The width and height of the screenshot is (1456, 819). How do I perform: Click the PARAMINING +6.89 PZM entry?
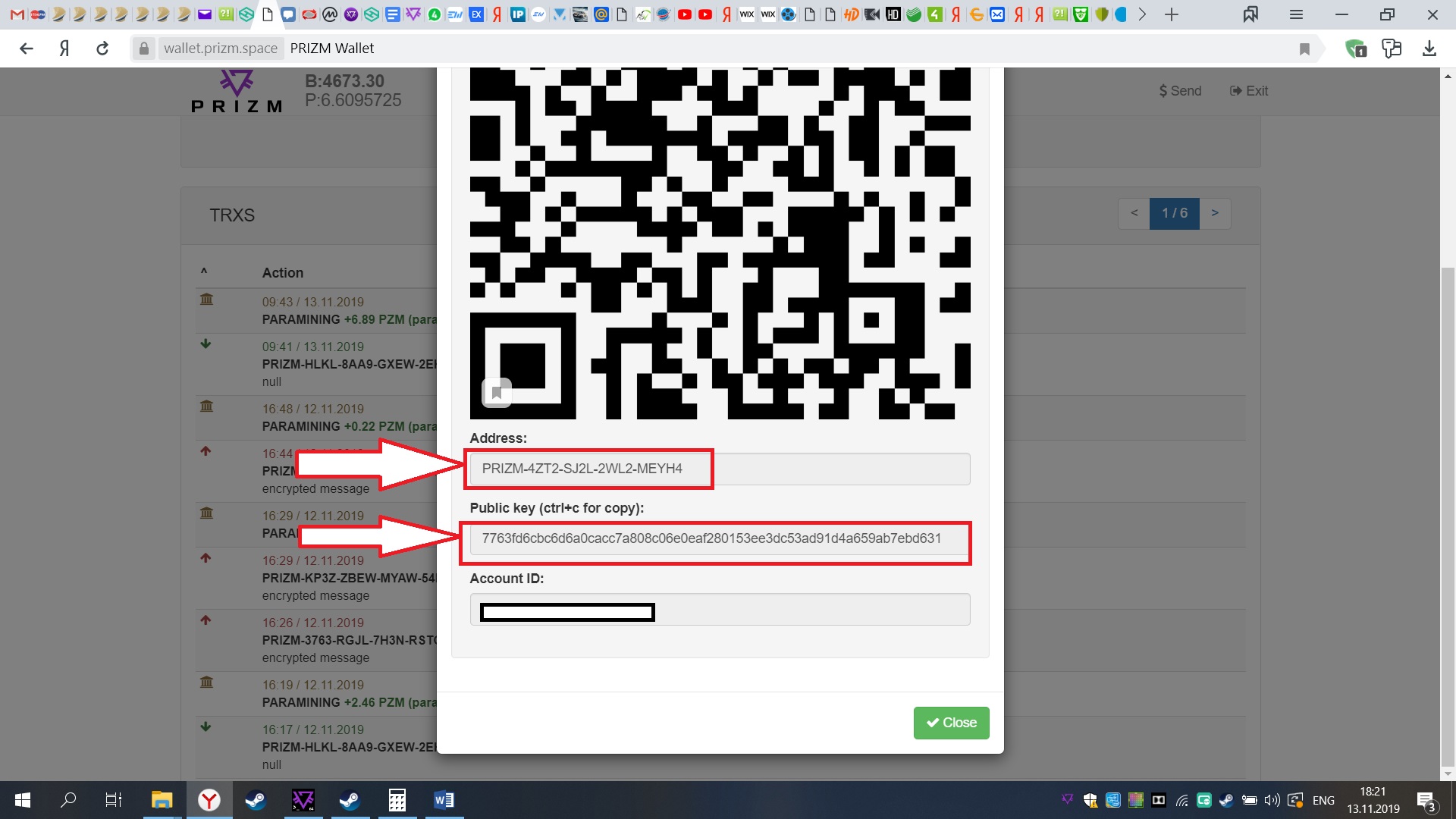350,319
